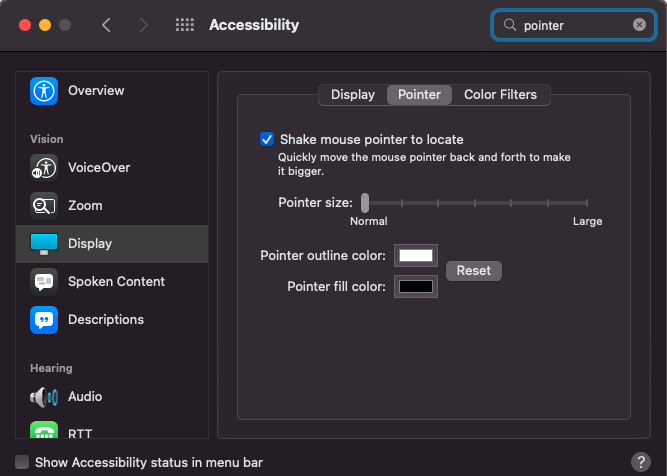Open the Zoom settings icon
Image resolution: width=667 pixels, height=476 pixels.
pyautogui.click(x=44, y=205)
